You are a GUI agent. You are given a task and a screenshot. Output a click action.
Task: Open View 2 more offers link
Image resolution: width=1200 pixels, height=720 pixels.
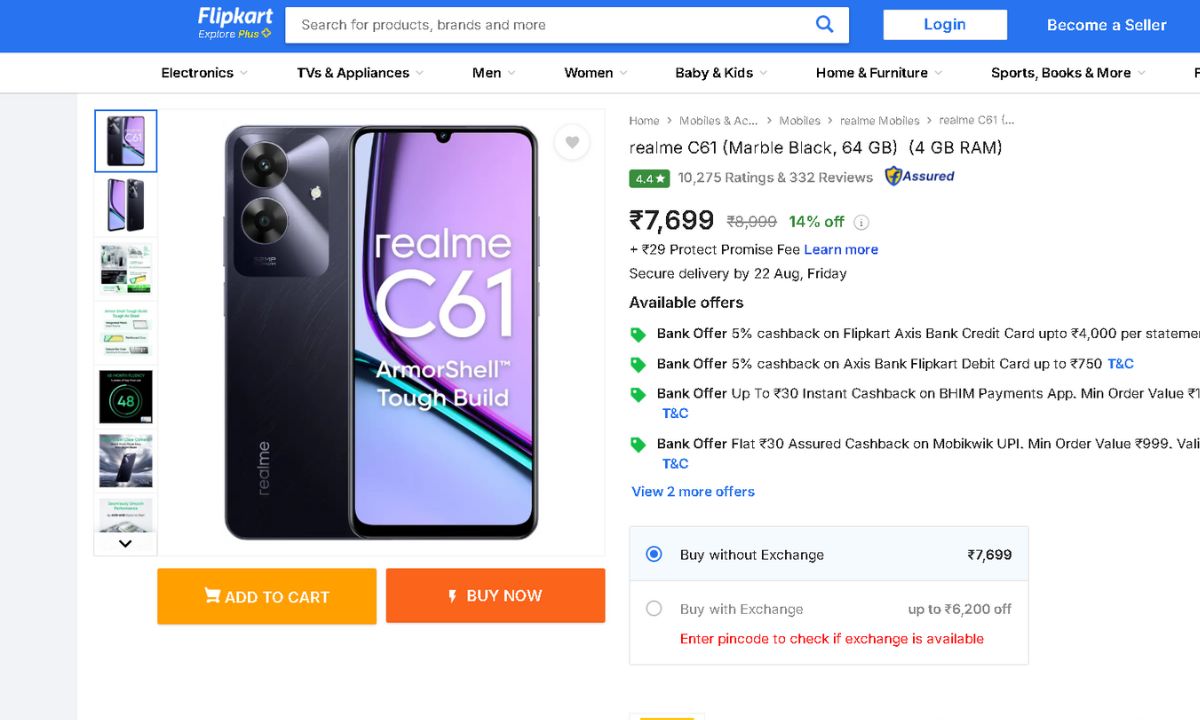click(x=693, y=491)
